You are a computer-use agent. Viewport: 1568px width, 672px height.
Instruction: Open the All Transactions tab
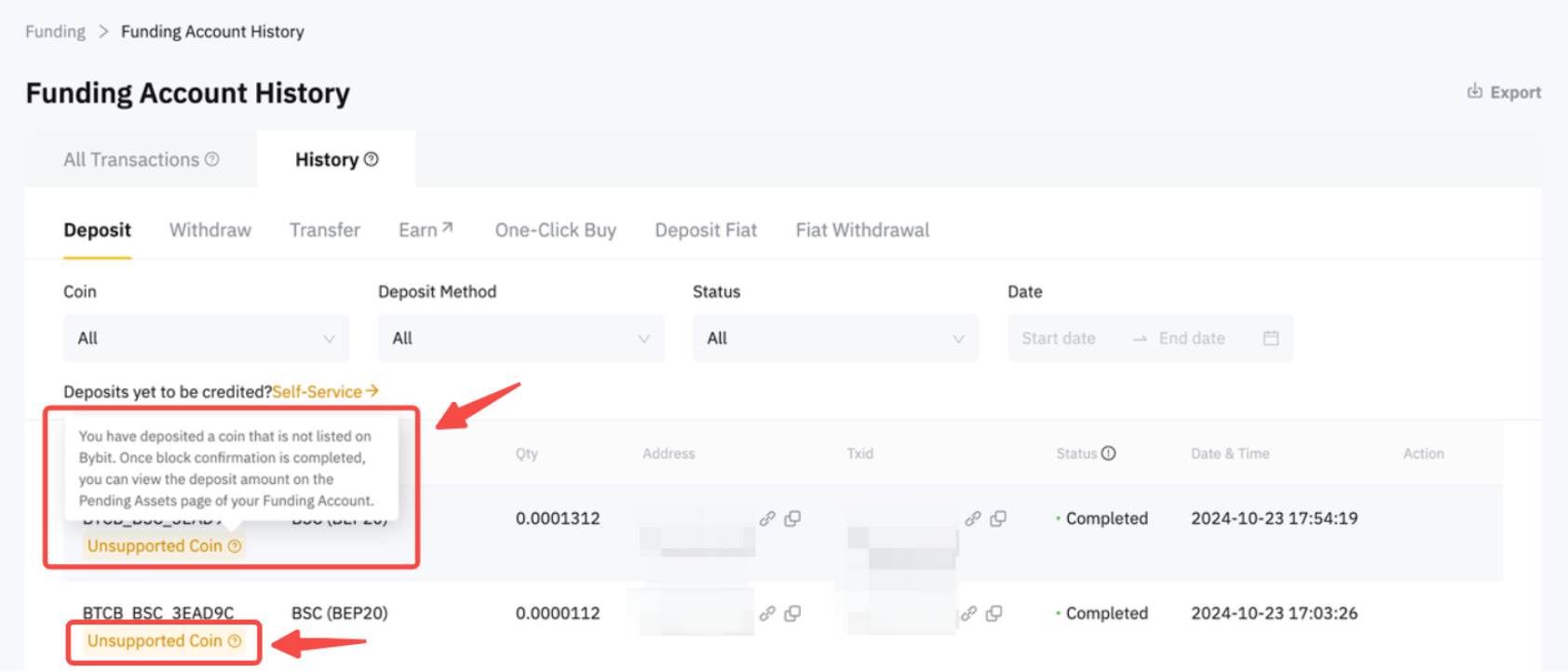(x=131, y=159)
